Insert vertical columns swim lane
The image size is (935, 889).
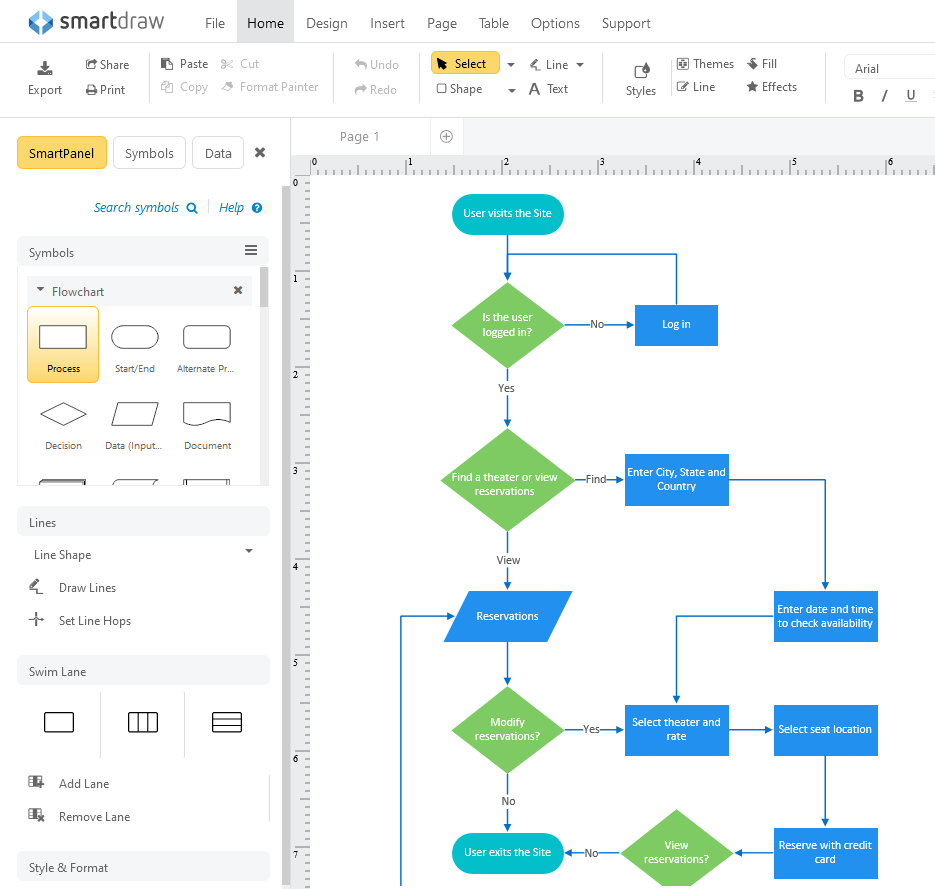[x=143, y=722]
